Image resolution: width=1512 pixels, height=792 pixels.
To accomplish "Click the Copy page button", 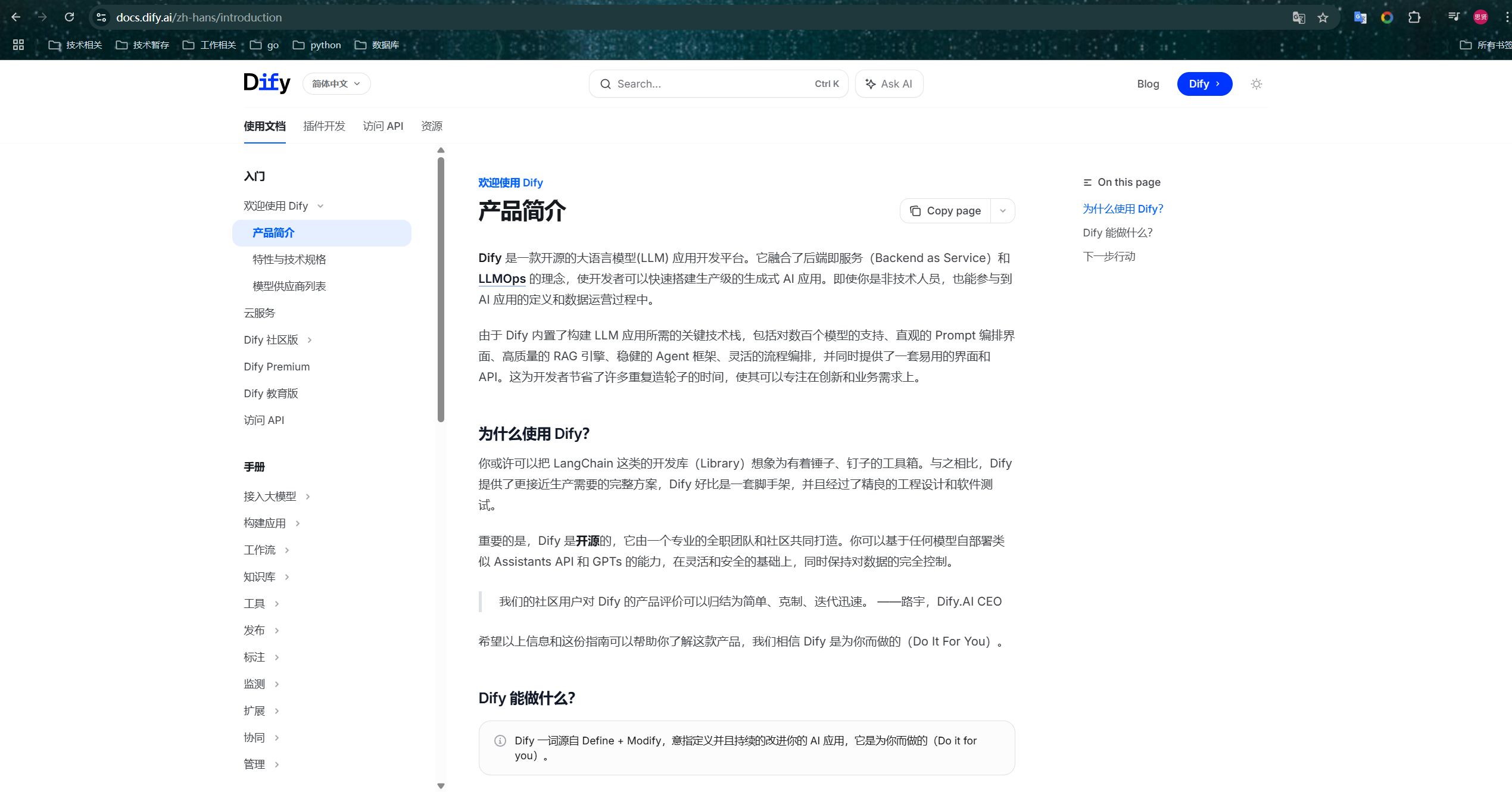I will (945, 211).
